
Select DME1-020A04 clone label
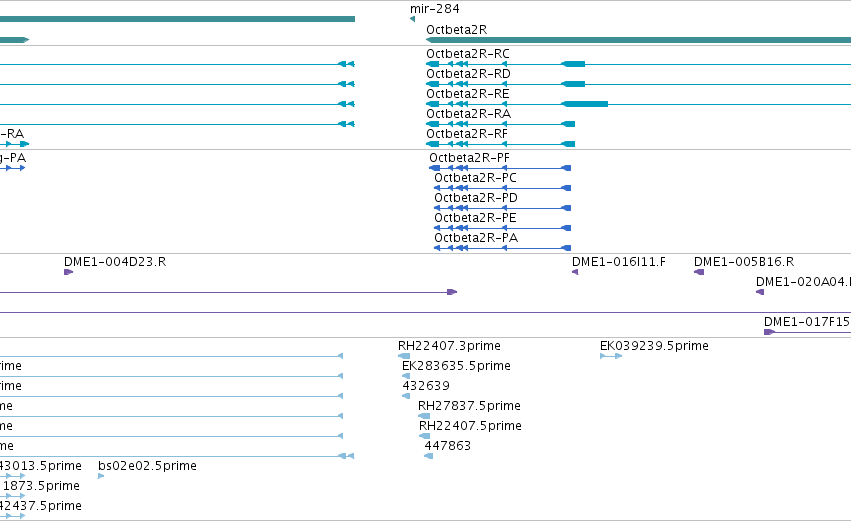click(x=803, y=282)
